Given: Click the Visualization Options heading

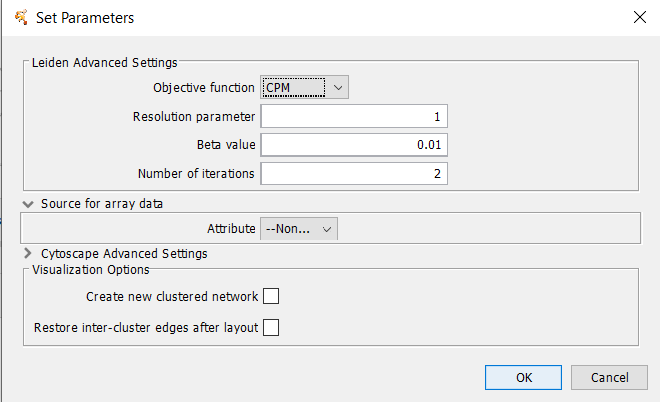Looking at the screenshot, I should 90,269.
